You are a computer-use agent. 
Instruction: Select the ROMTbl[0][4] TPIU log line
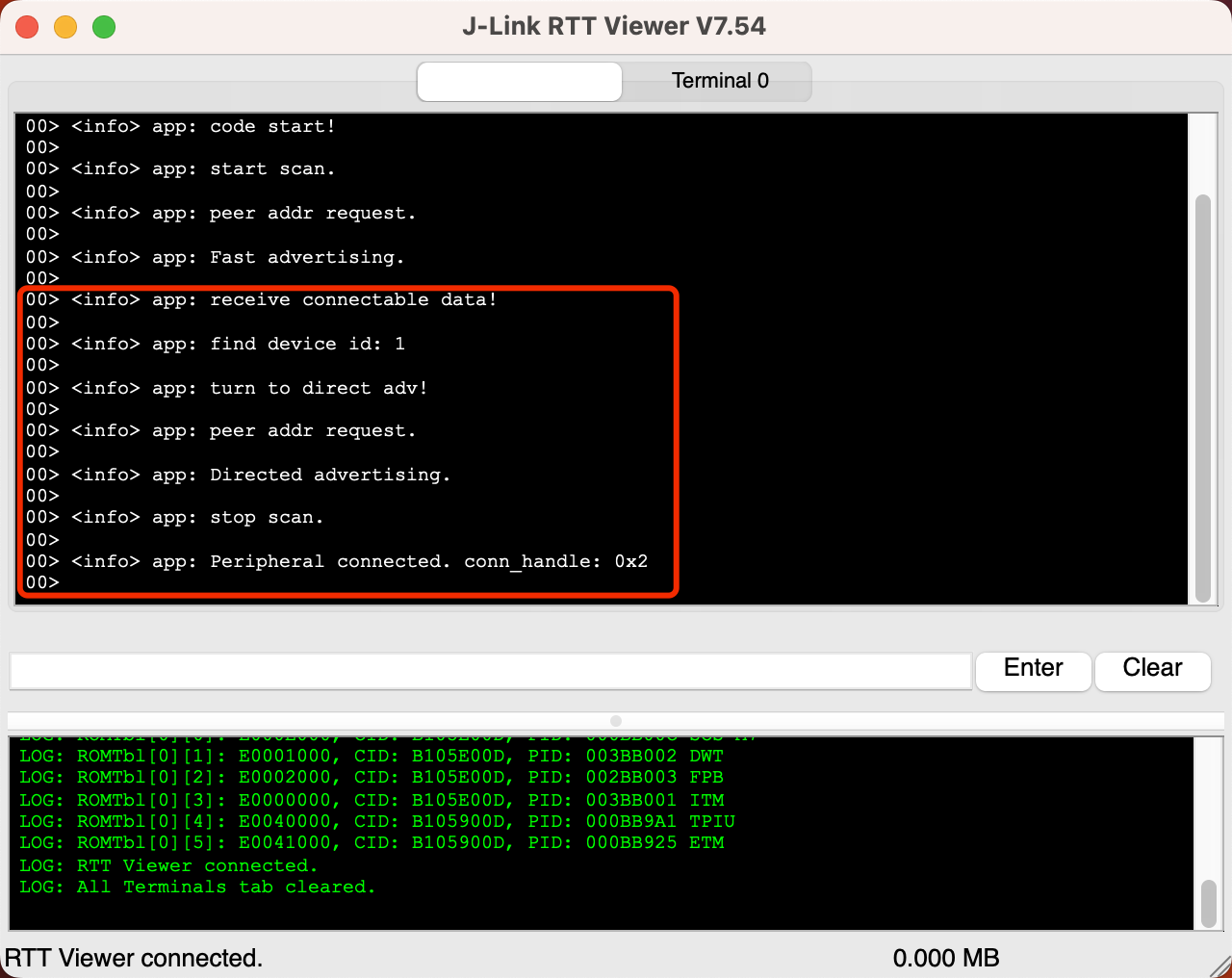(x=377, y=821)
